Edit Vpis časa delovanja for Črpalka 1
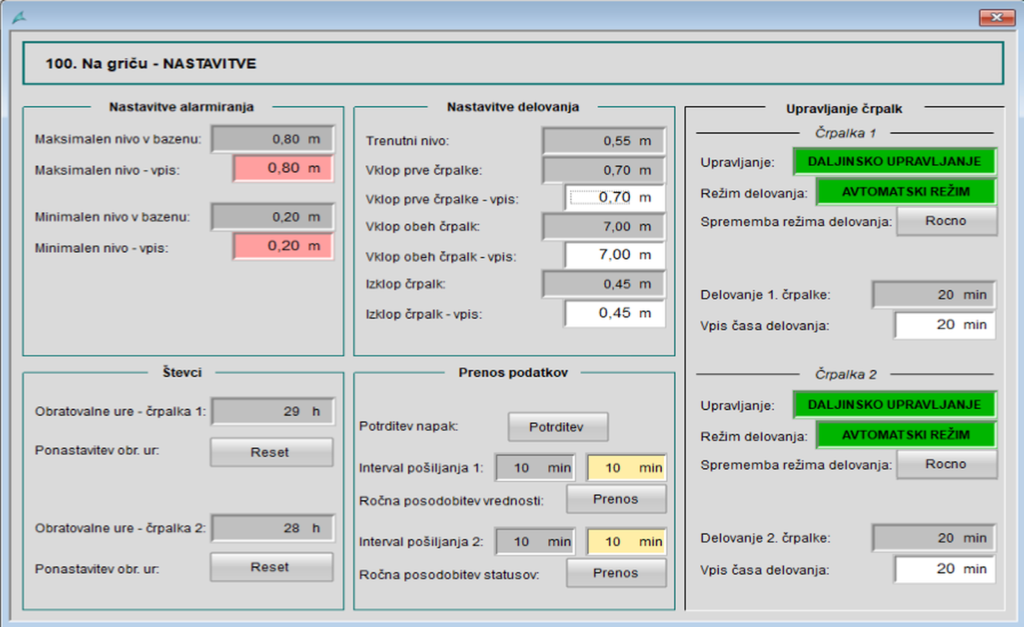Viewport: 1024px width, 627px height. point(944,325)
